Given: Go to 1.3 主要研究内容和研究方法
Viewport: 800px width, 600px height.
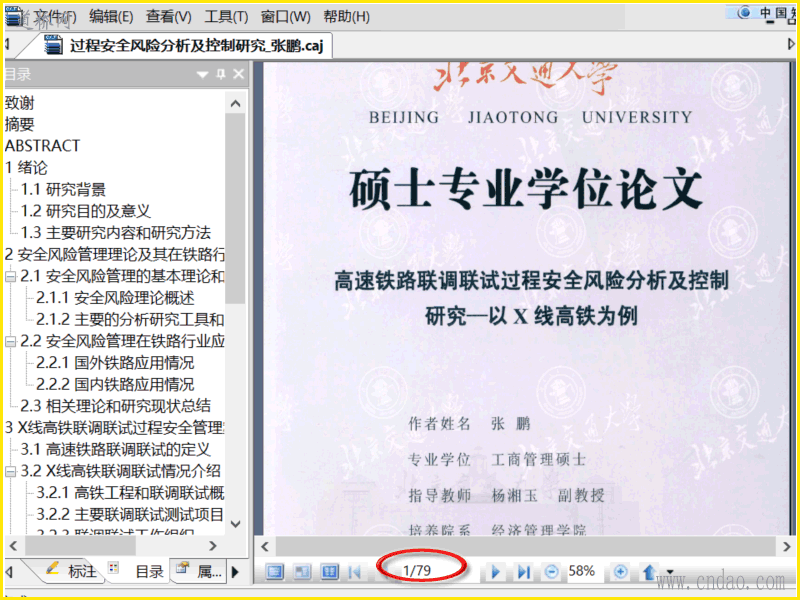Looking at the screenshot, I should pyautogui.click(x=116, y=233).
